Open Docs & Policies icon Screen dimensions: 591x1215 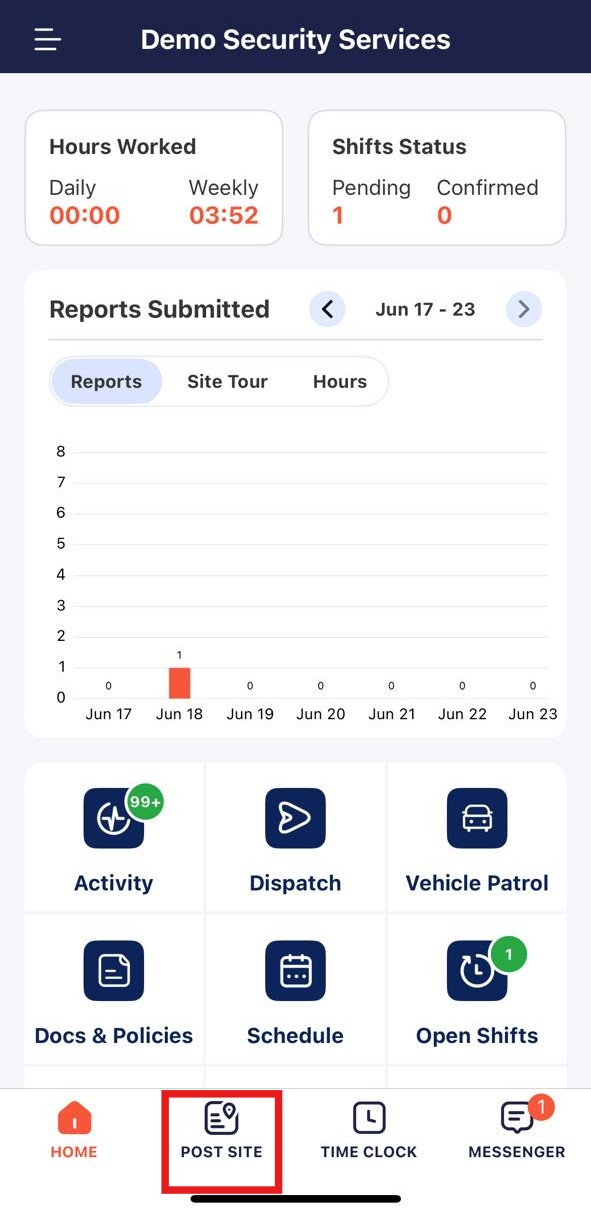pos(114,971)
